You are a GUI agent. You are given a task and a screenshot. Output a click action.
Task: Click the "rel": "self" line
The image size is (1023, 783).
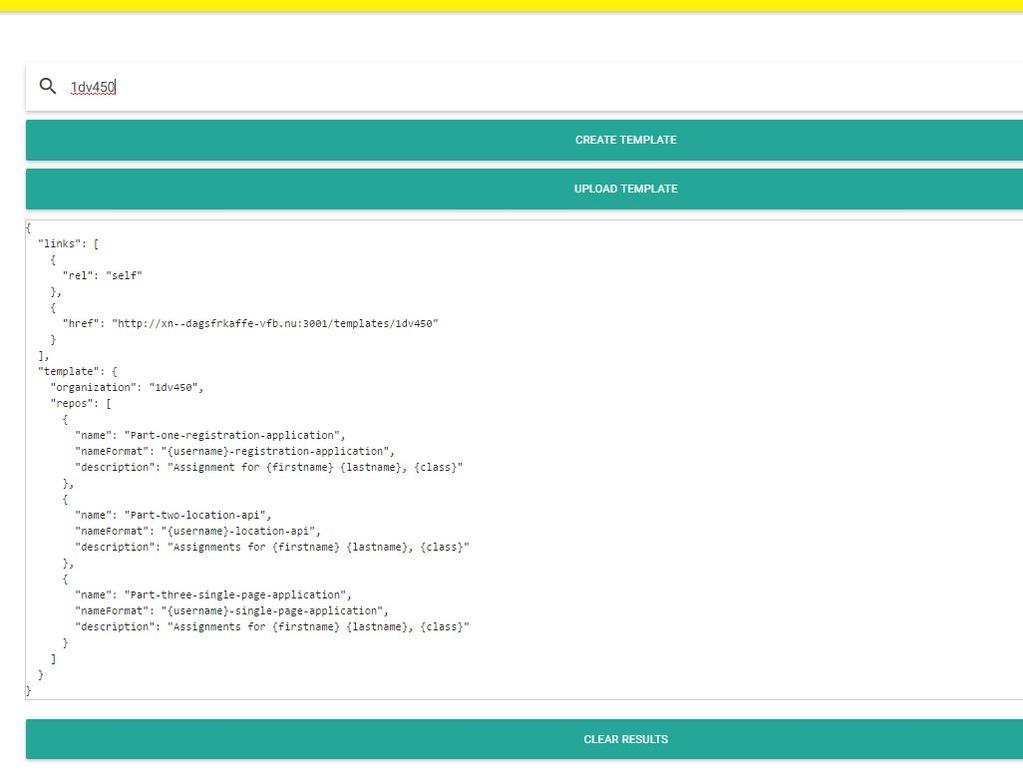102,276
